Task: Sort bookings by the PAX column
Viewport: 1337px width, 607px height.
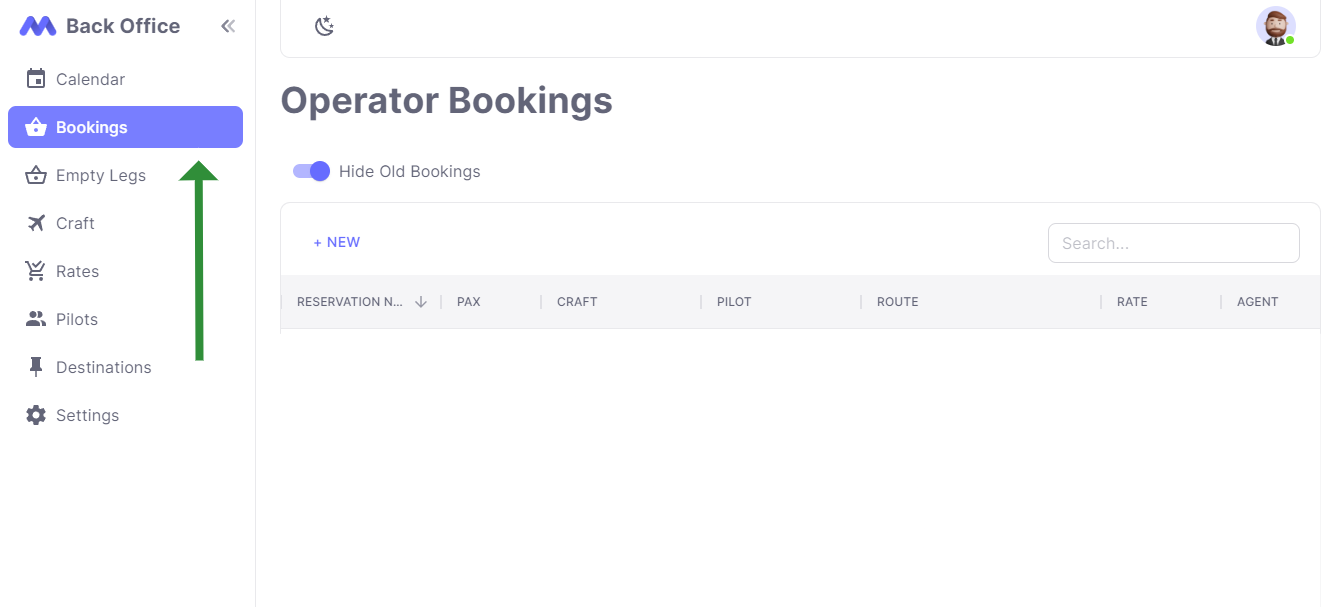Action: (x=468, y=301)
